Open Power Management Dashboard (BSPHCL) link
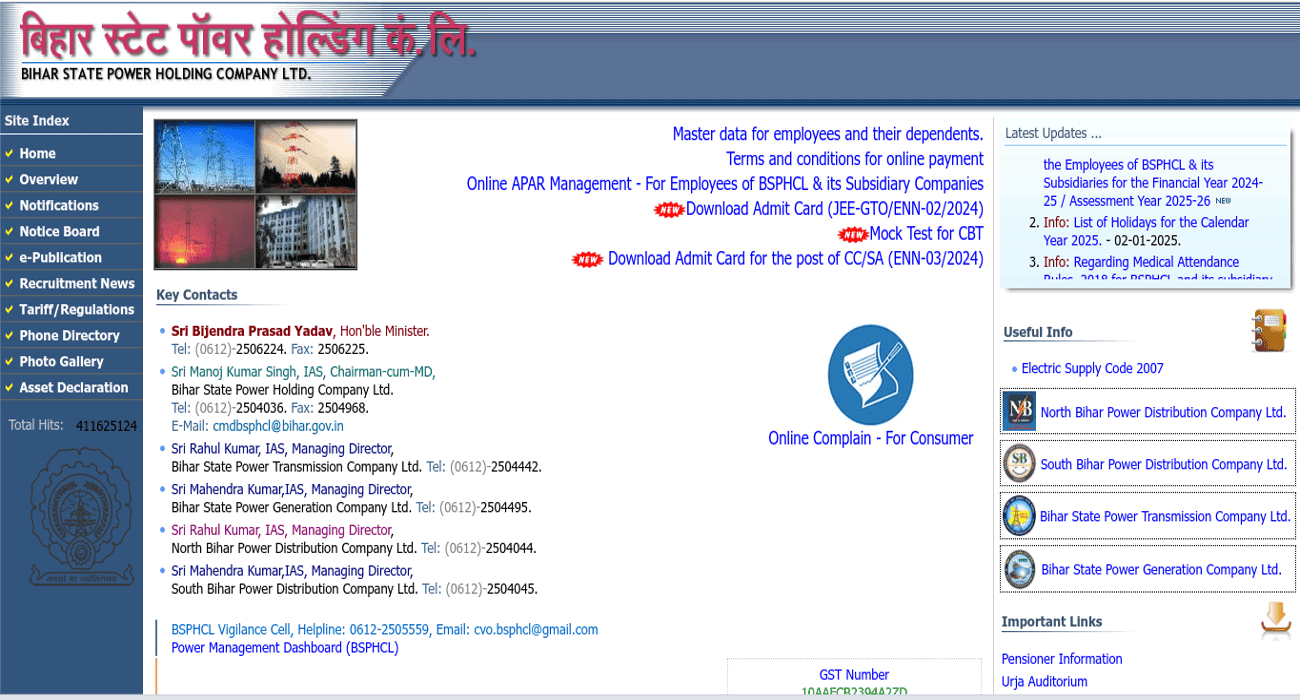 pos(284,648)
